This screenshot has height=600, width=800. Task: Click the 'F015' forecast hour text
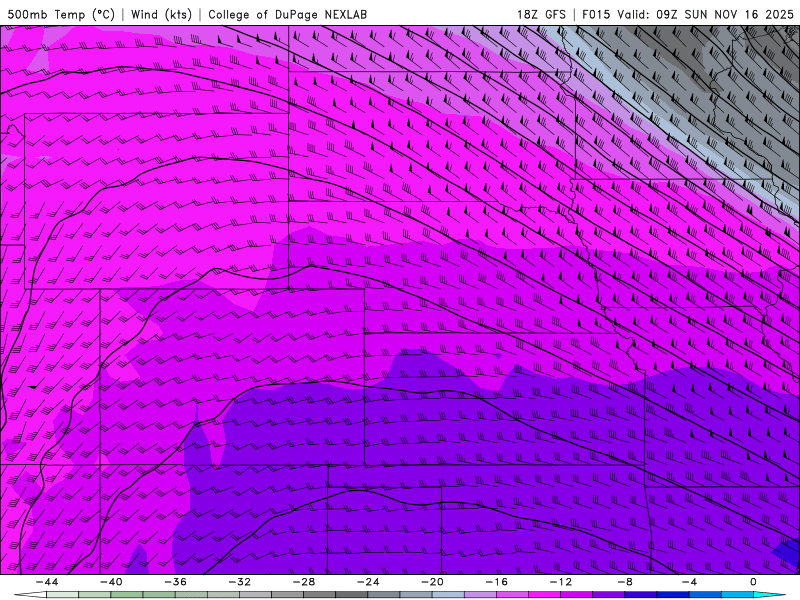pos(596,14)
